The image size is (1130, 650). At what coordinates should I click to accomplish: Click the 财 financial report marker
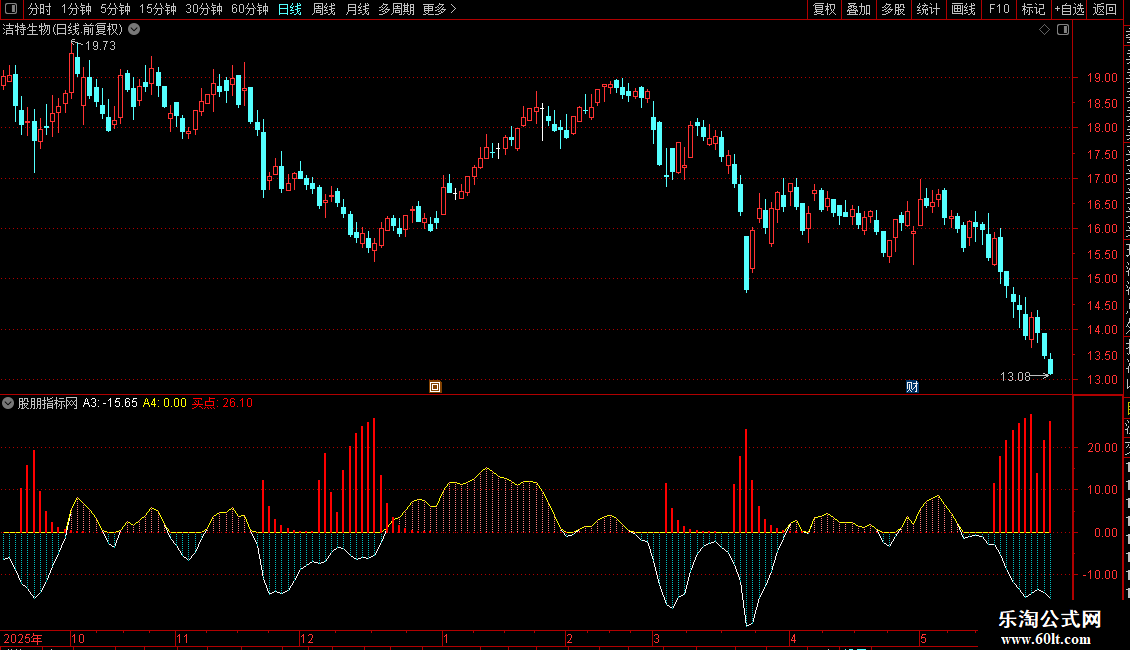click(x=912, y=387)
